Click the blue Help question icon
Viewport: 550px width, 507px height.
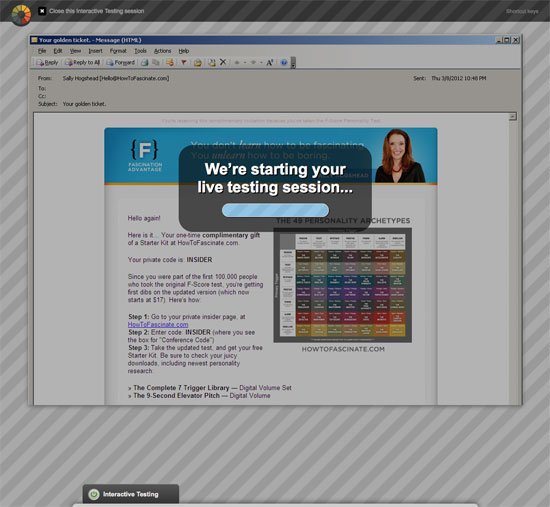284,62
